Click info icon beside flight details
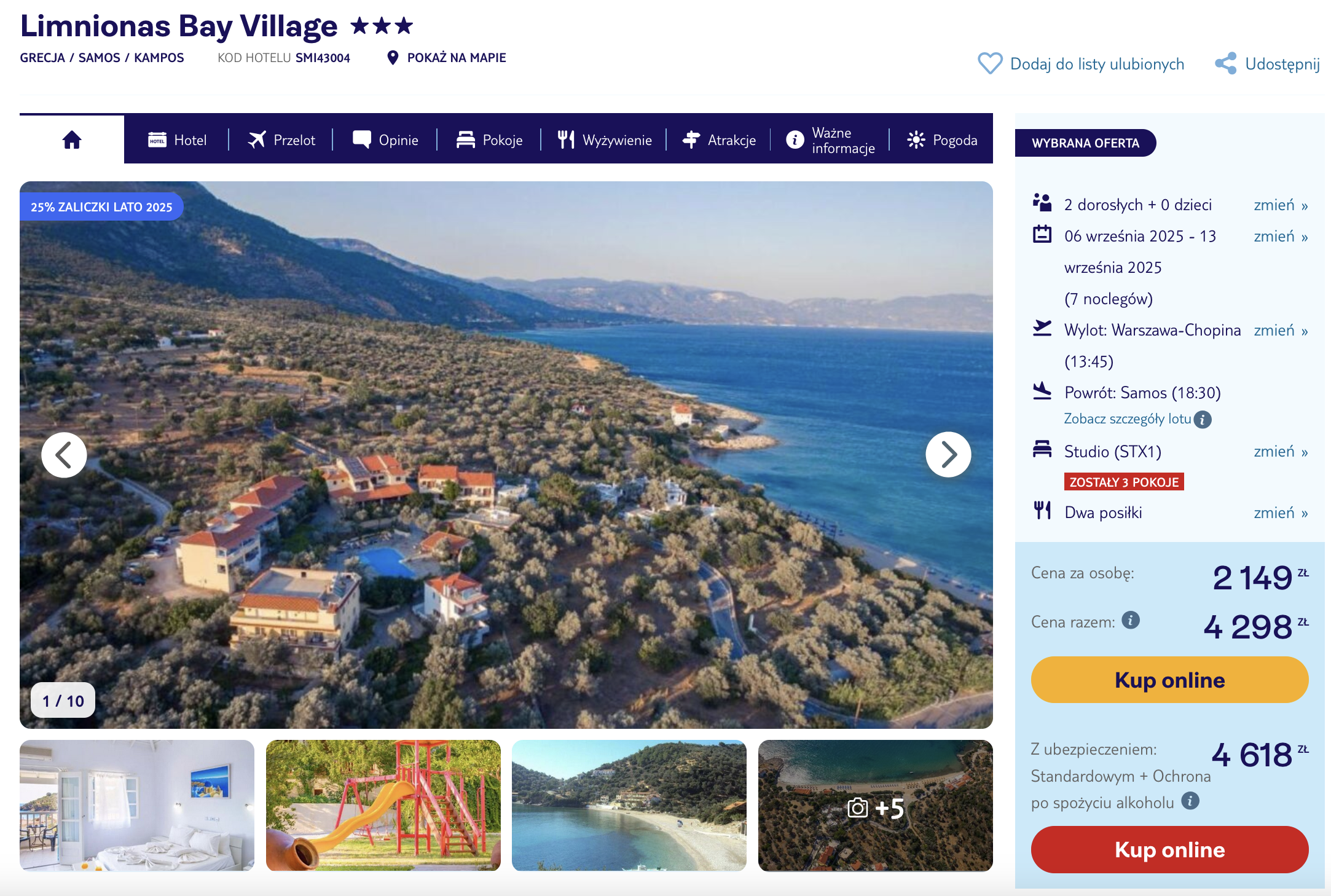 [x=1203, y=420]
